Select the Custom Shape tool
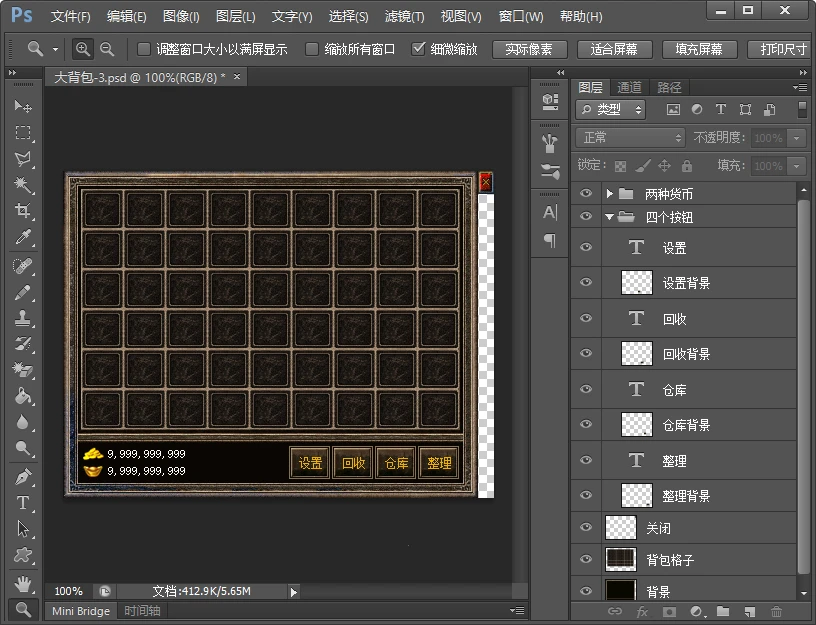 23,555
